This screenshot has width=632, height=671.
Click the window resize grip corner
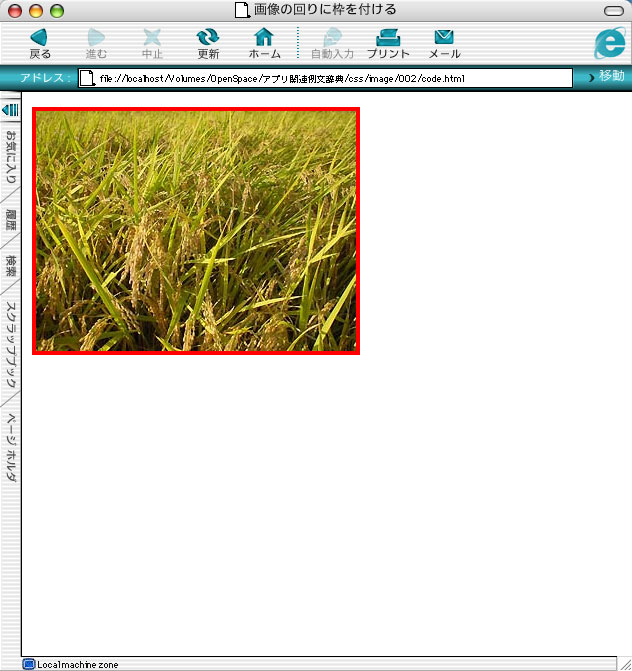click(x=624, y=664)
